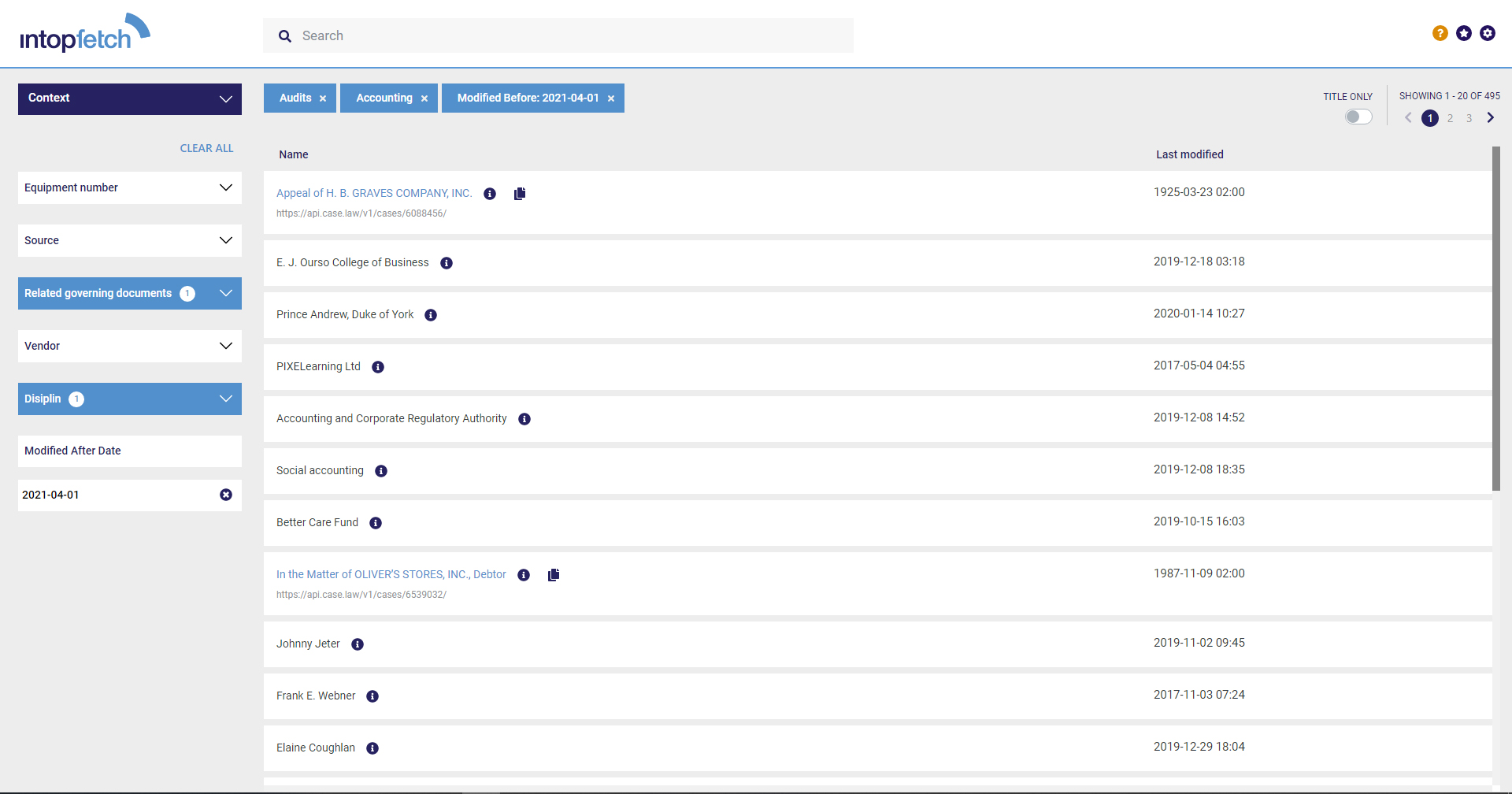This screenshot has height=794, width=1512.
Task: Select the Elaine Coughlan row title
Action: click(316, 748)
